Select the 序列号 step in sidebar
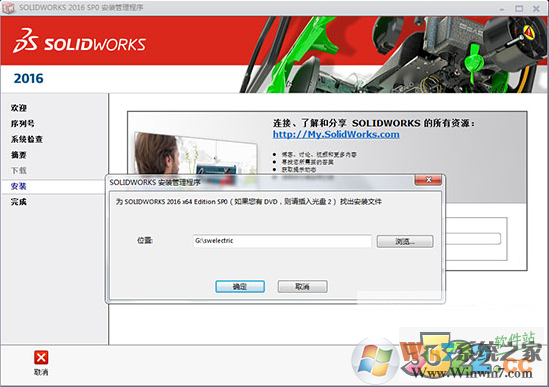The width and height of the screenshot is (549, 387). [23, 123]
